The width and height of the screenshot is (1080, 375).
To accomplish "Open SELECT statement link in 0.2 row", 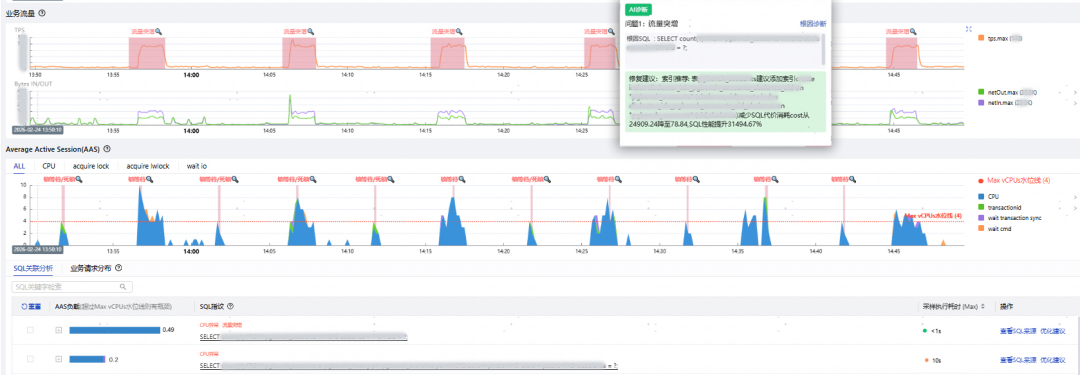I will [408, 366].
